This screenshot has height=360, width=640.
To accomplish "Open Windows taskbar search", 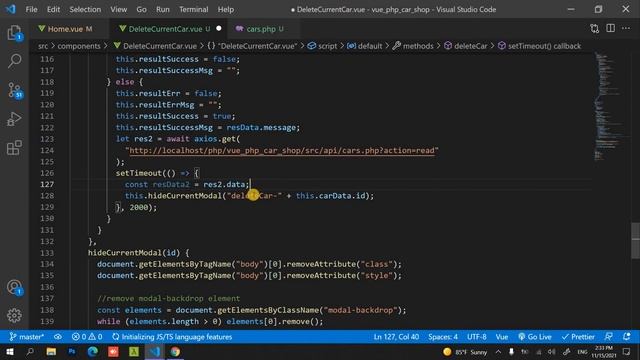I will (30, 351).
